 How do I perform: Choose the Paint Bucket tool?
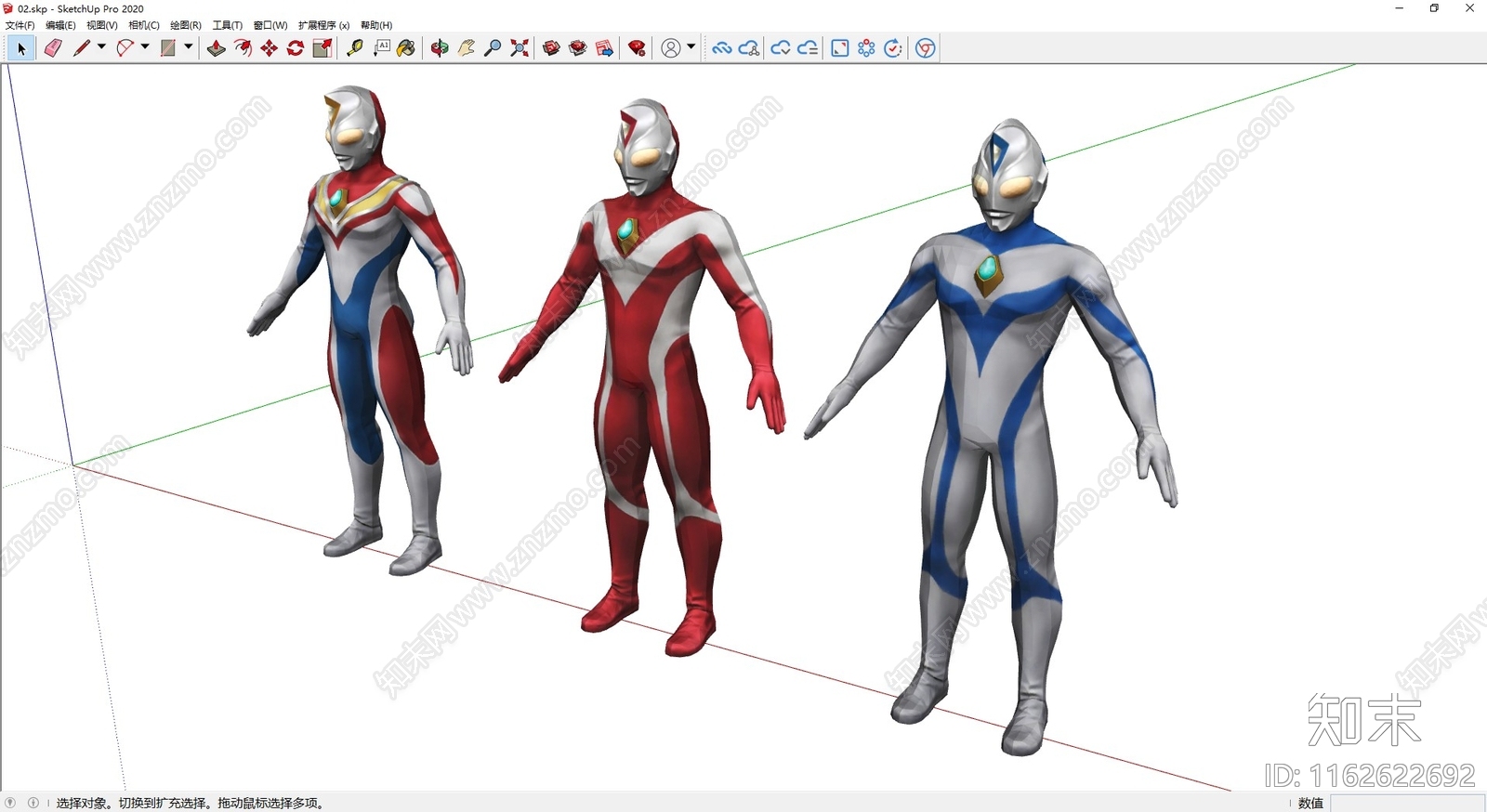[x=406, y=48]
